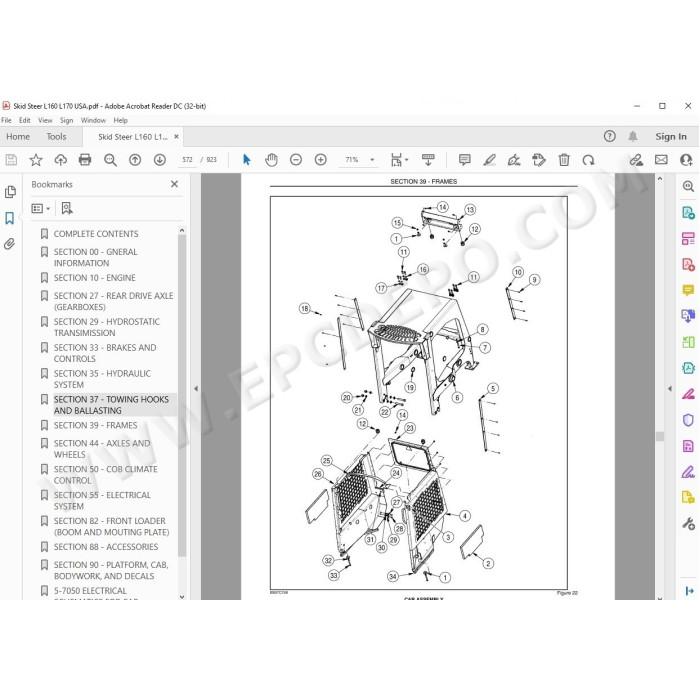Click the page number input field
The height and width of the screenshot is (700, 700).
click(187, 159)
